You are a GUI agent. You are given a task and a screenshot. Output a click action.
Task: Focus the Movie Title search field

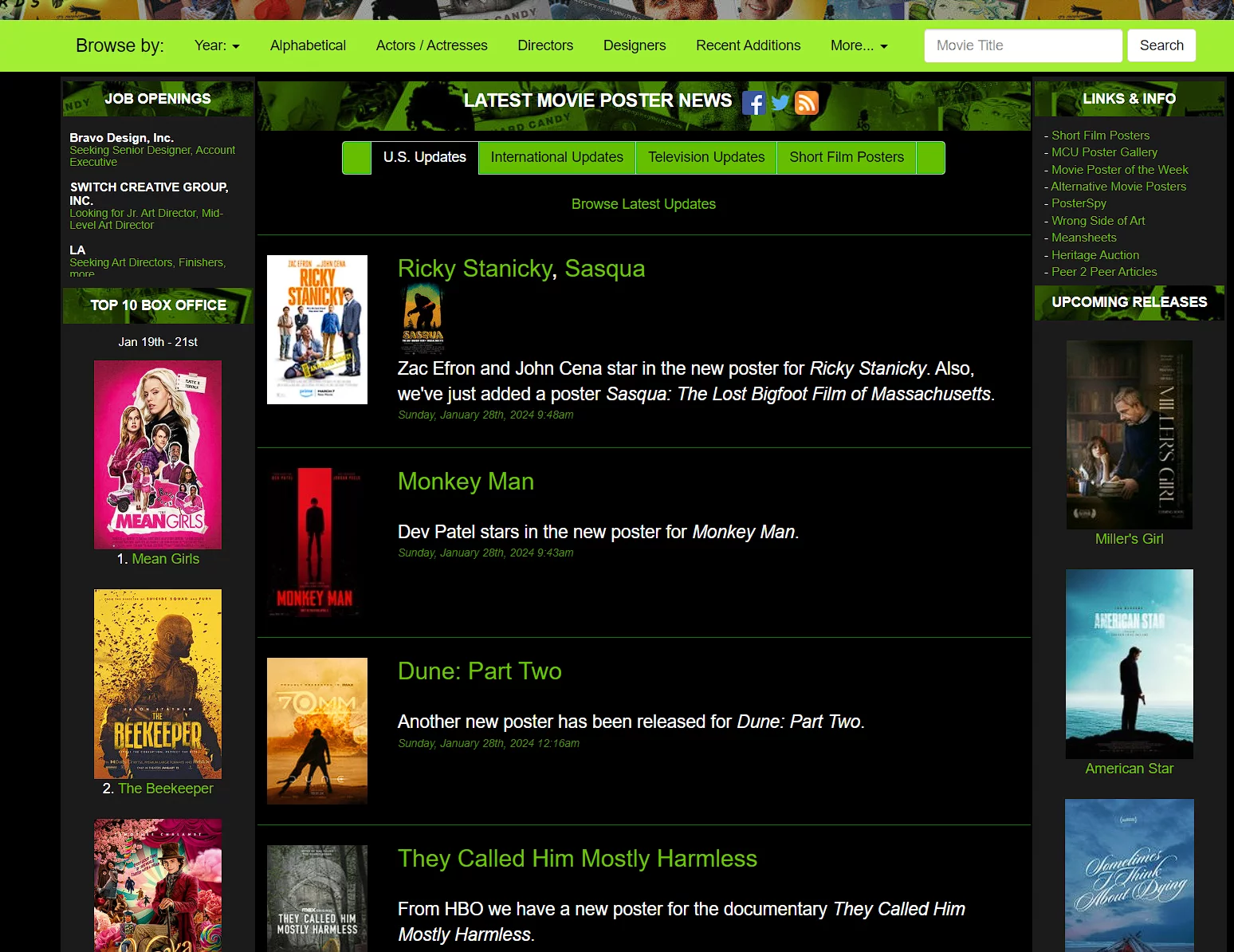point(1023,45)
